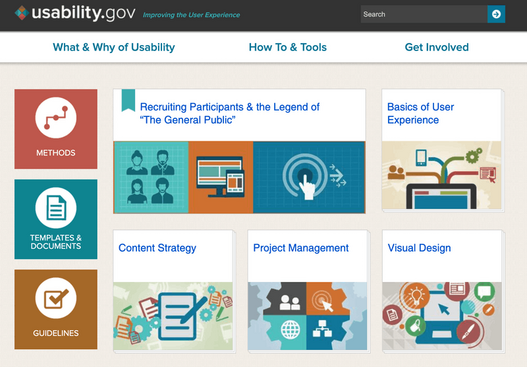
Task: Click the TEMPLATES & DOCUMENTS label
Action: [x=56, y=242]
